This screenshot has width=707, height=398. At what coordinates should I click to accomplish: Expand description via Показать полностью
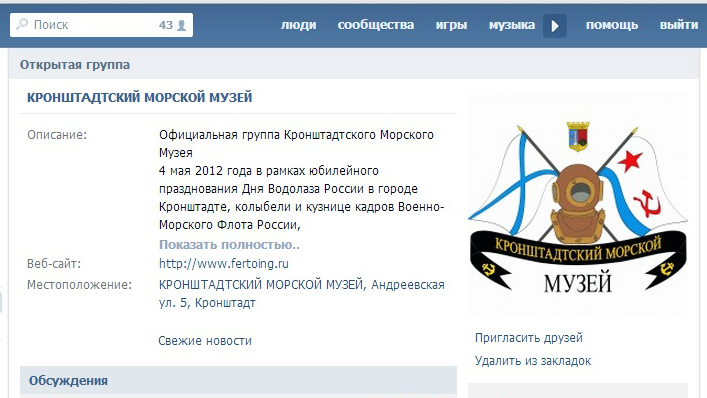pos(230,245)
